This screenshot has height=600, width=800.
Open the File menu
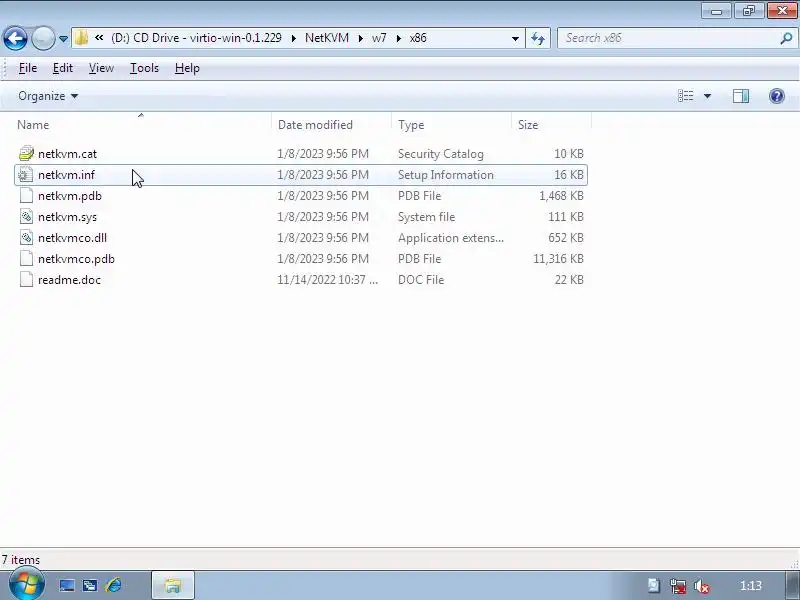(28, 68)
